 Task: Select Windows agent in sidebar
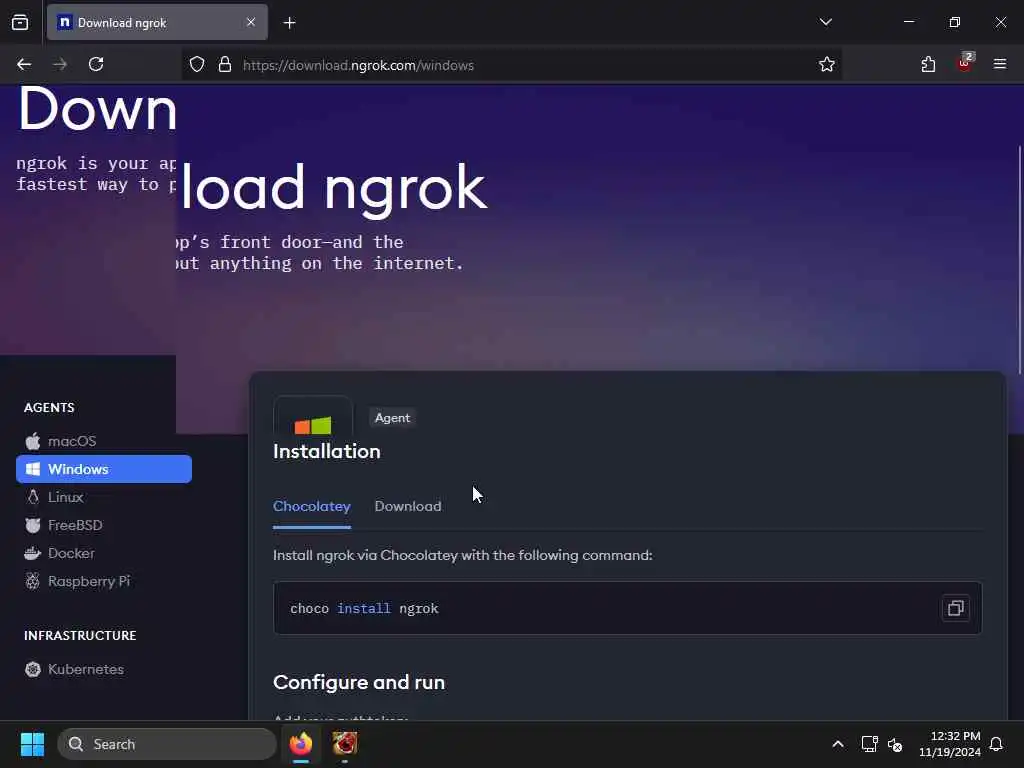tap(104, 470)
